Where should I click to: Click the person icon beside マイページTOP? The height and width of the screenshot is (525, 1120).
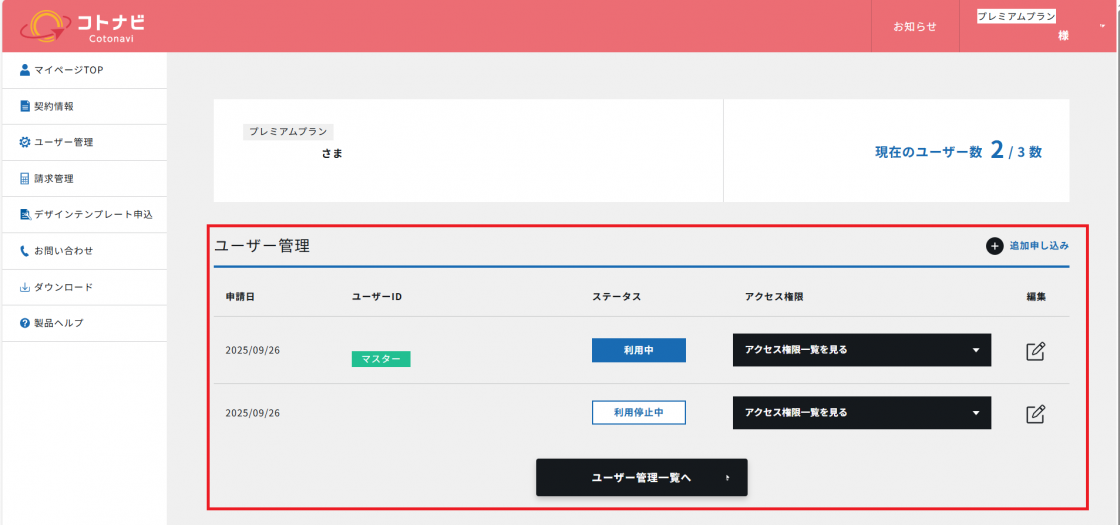[25, 70]
